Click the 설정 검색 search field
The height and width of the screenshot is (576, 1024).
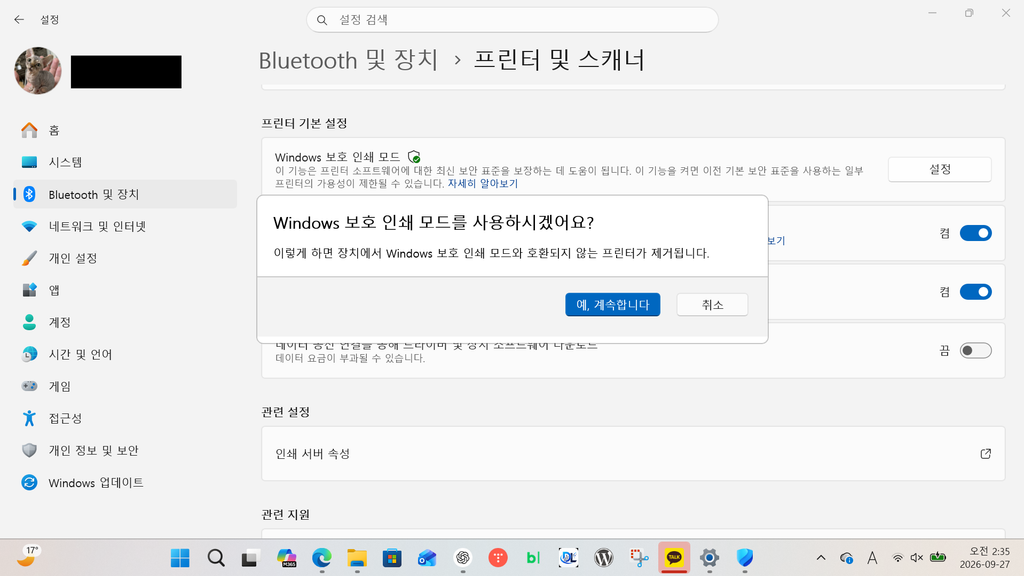click(x=513, y=20)
